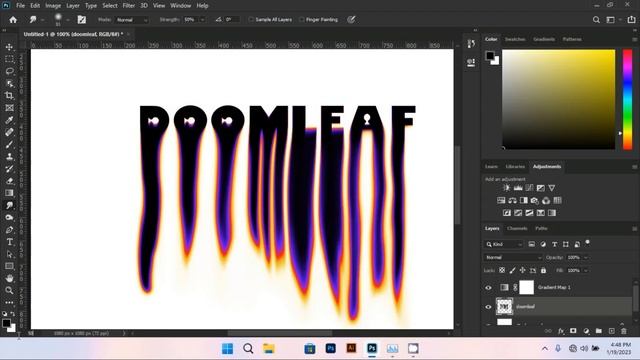
Task: Select the Brush tool
Action: pos(9,144)
